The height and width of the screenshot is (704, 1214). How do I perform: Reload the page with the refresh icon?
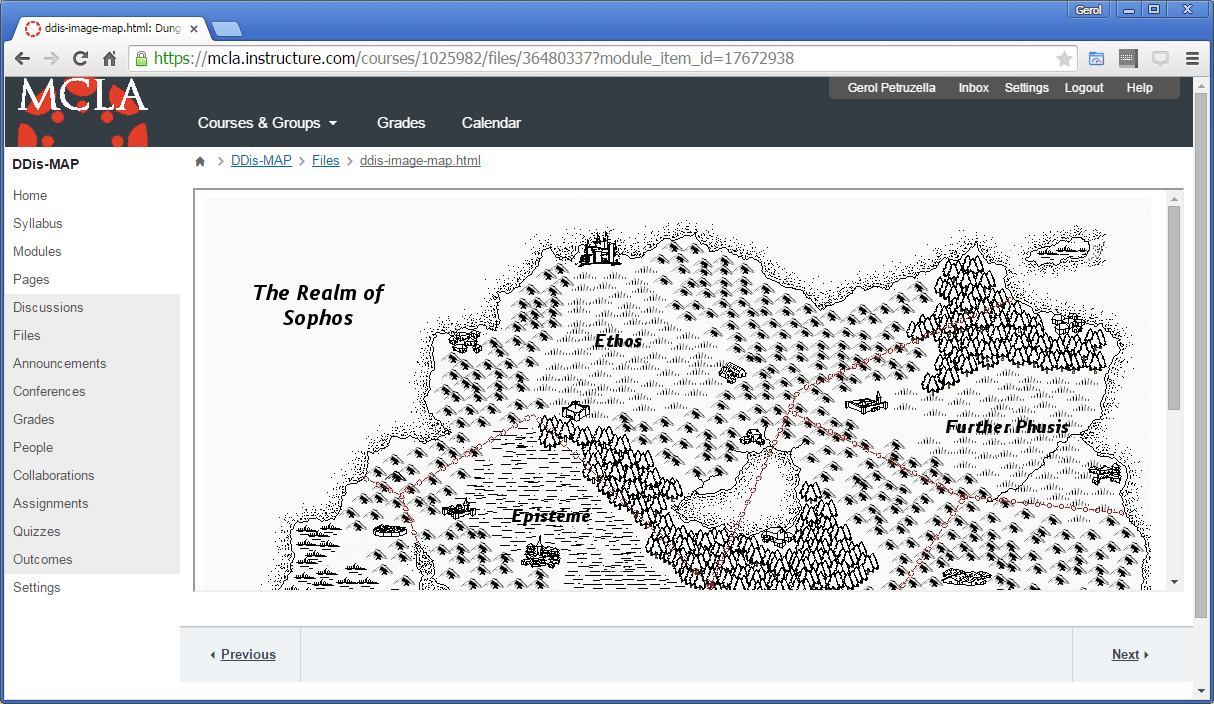(x=80, y=58)
